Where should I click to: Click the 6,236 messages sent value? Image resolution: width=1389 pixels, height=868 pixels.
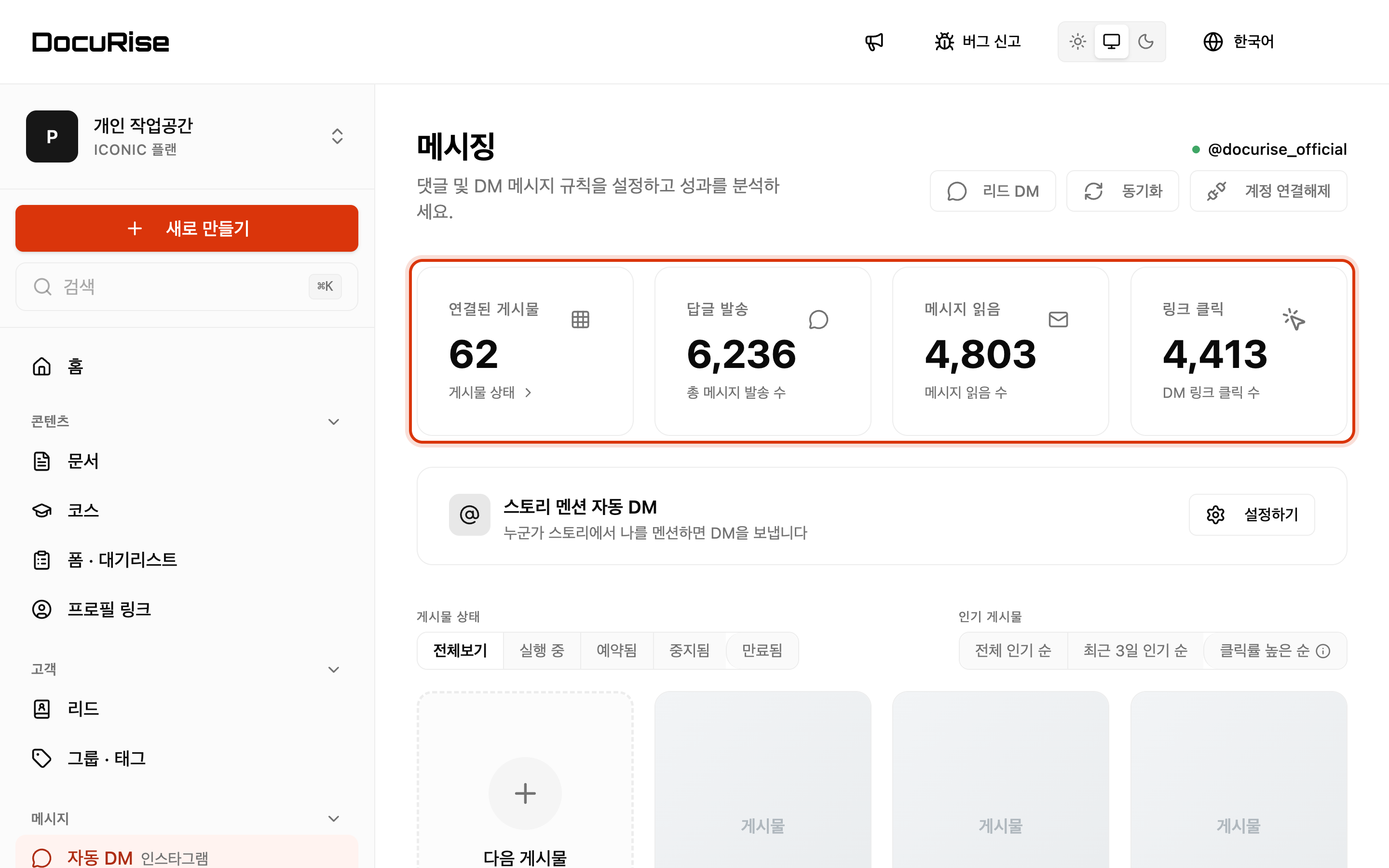click(741, 354)
